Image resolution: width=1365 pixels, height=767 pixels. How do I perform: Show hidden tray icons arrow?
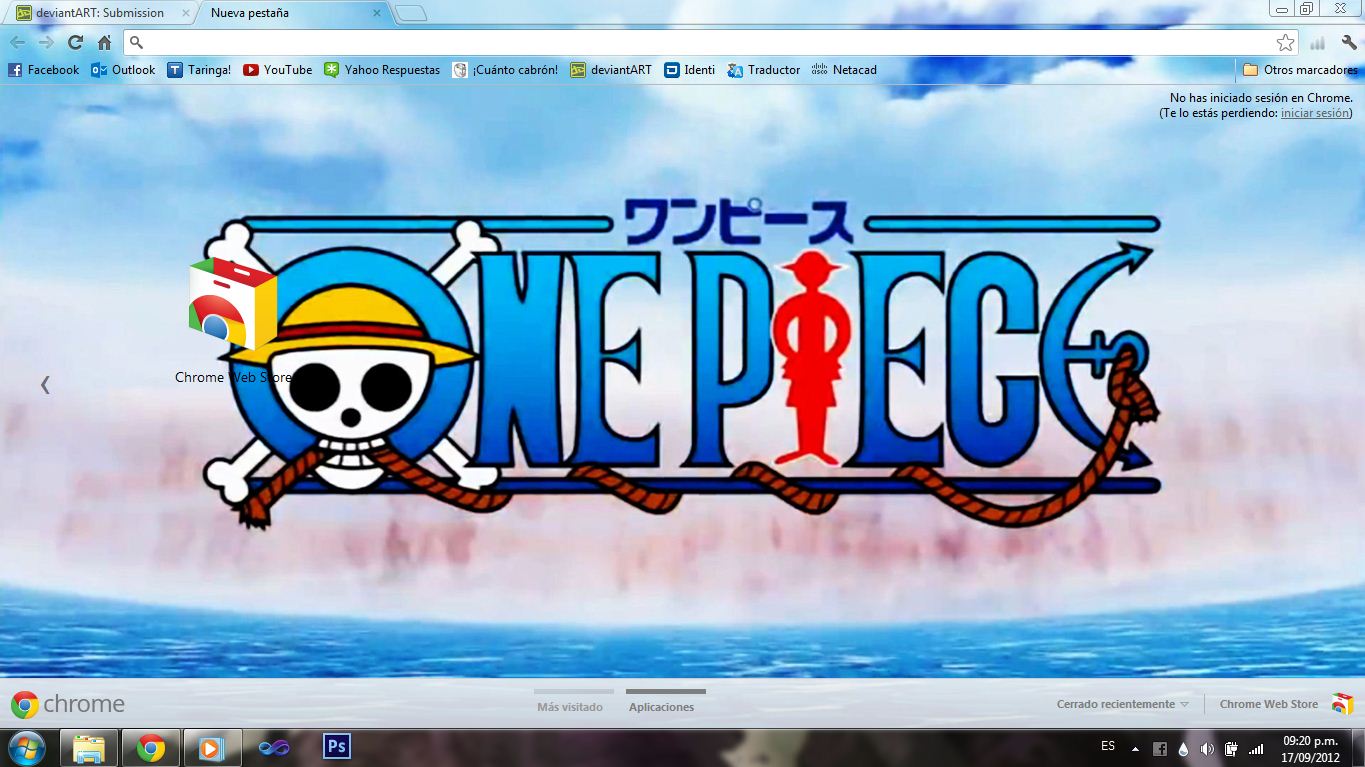[x=1135, y=748]
